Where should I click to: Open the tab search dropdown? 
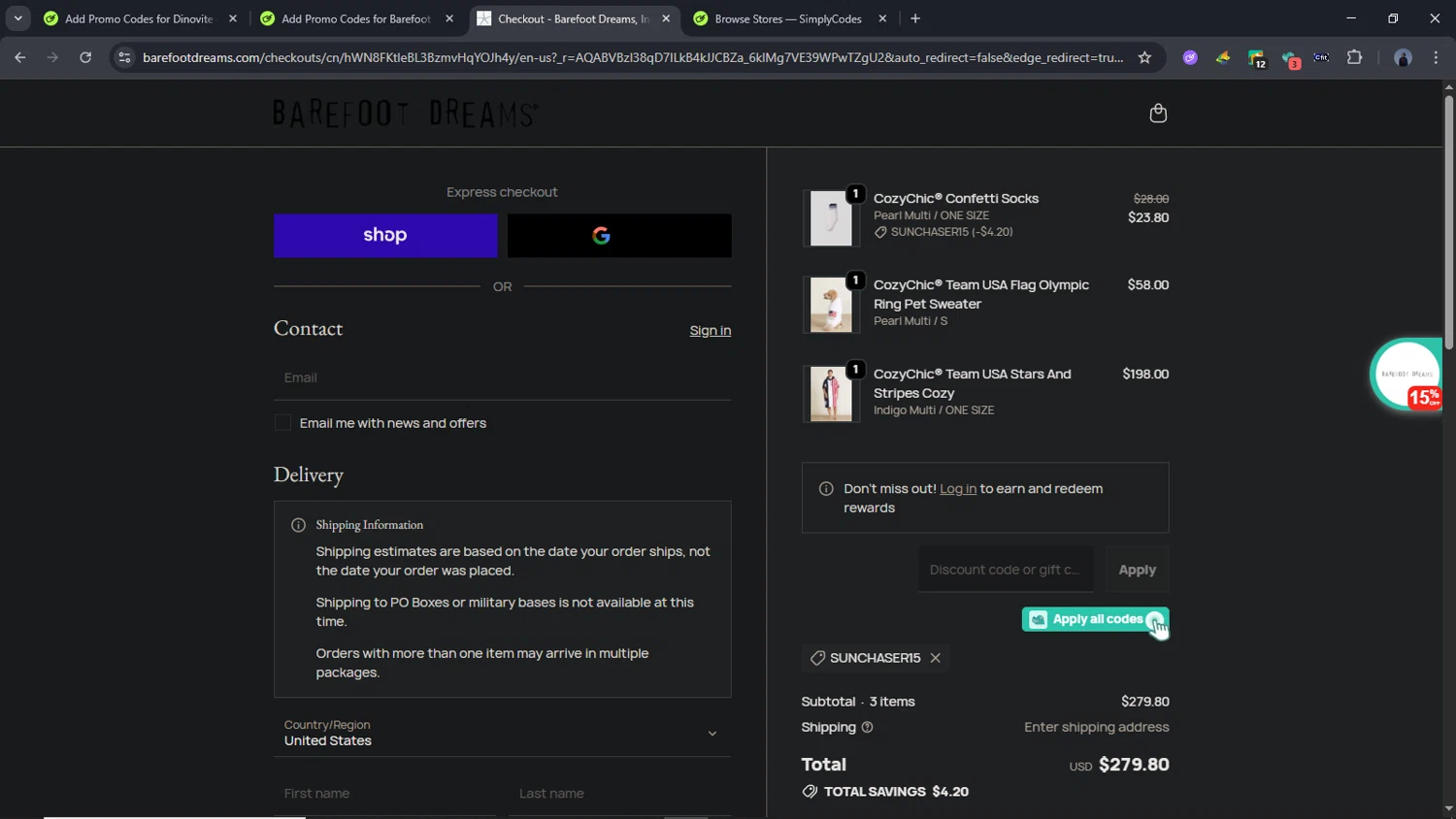point(17,18)
